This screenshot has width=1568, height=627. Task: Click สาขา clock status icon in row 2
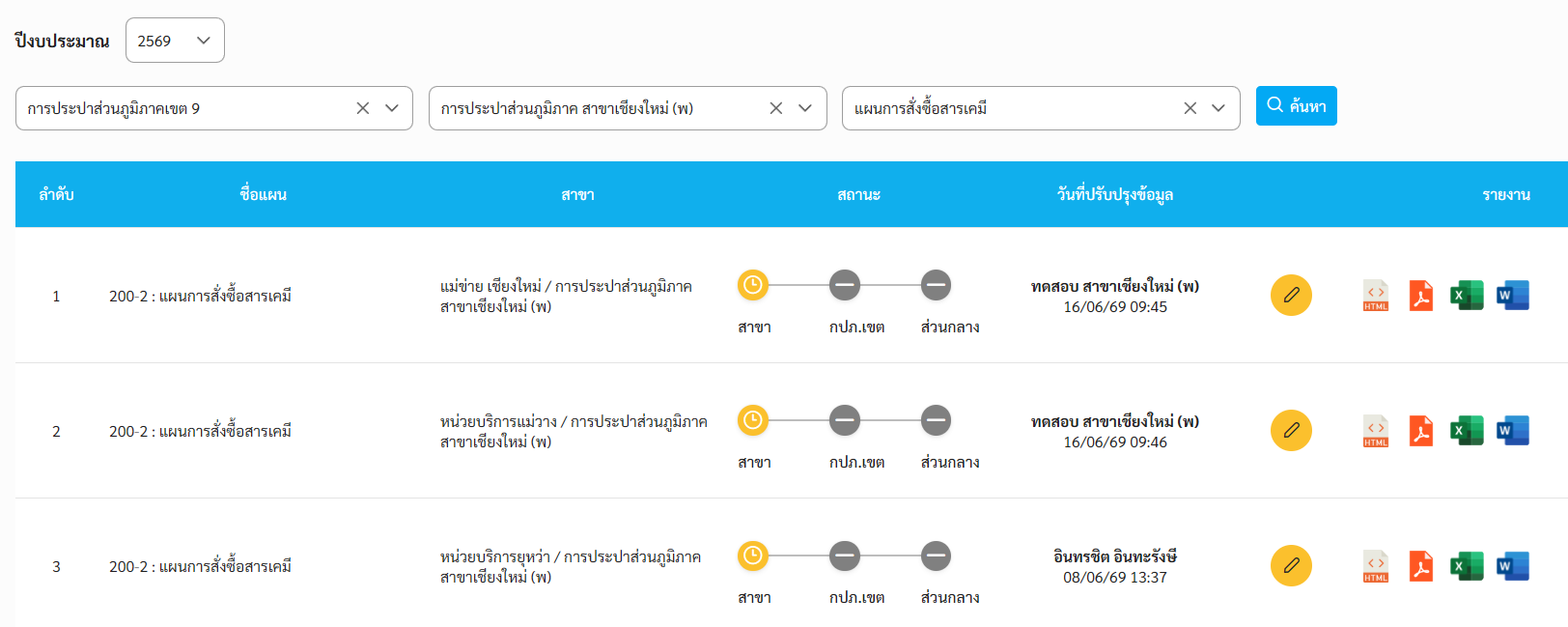(753, 420)
